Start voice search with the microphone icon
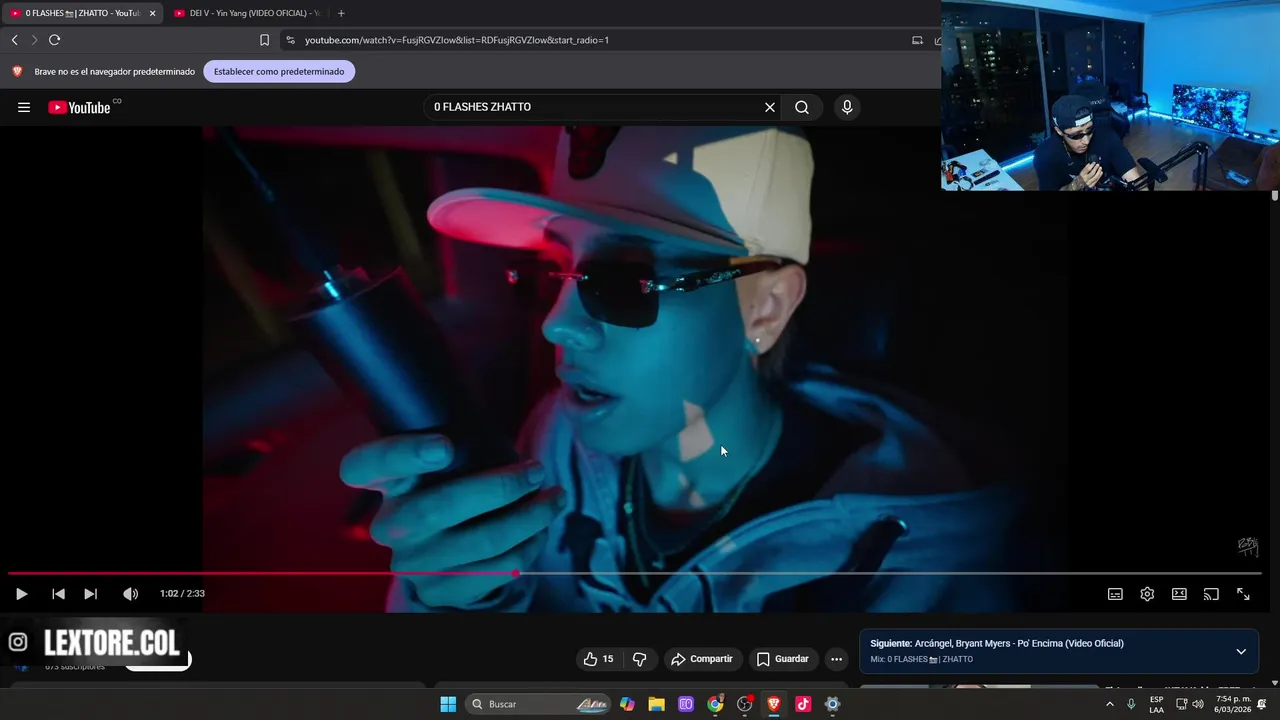The height and width of the screenshot is (720, 1280). 847,107
